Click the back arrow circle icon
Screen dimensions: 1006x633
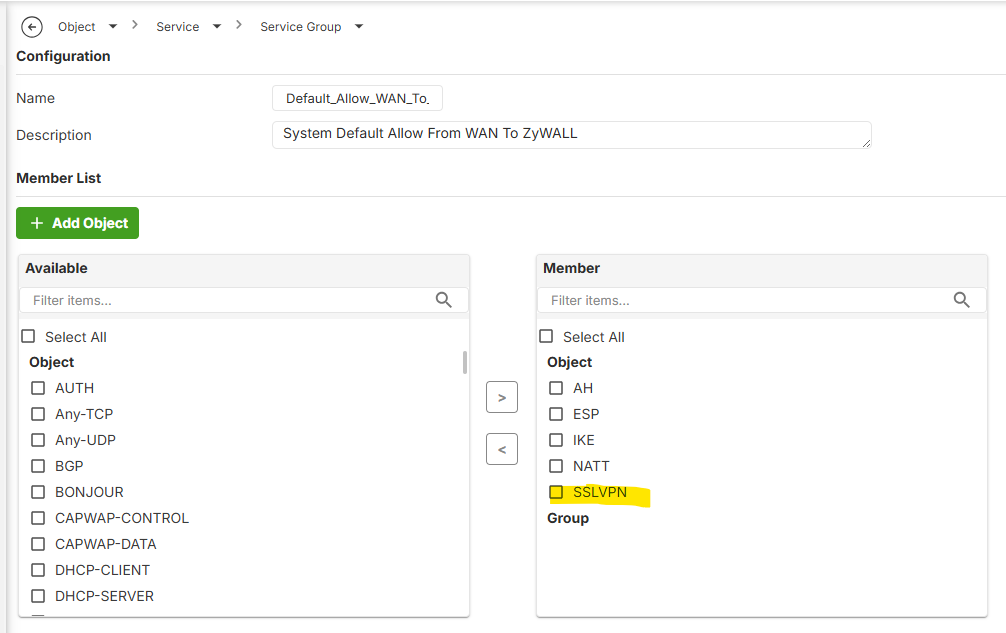32,27
